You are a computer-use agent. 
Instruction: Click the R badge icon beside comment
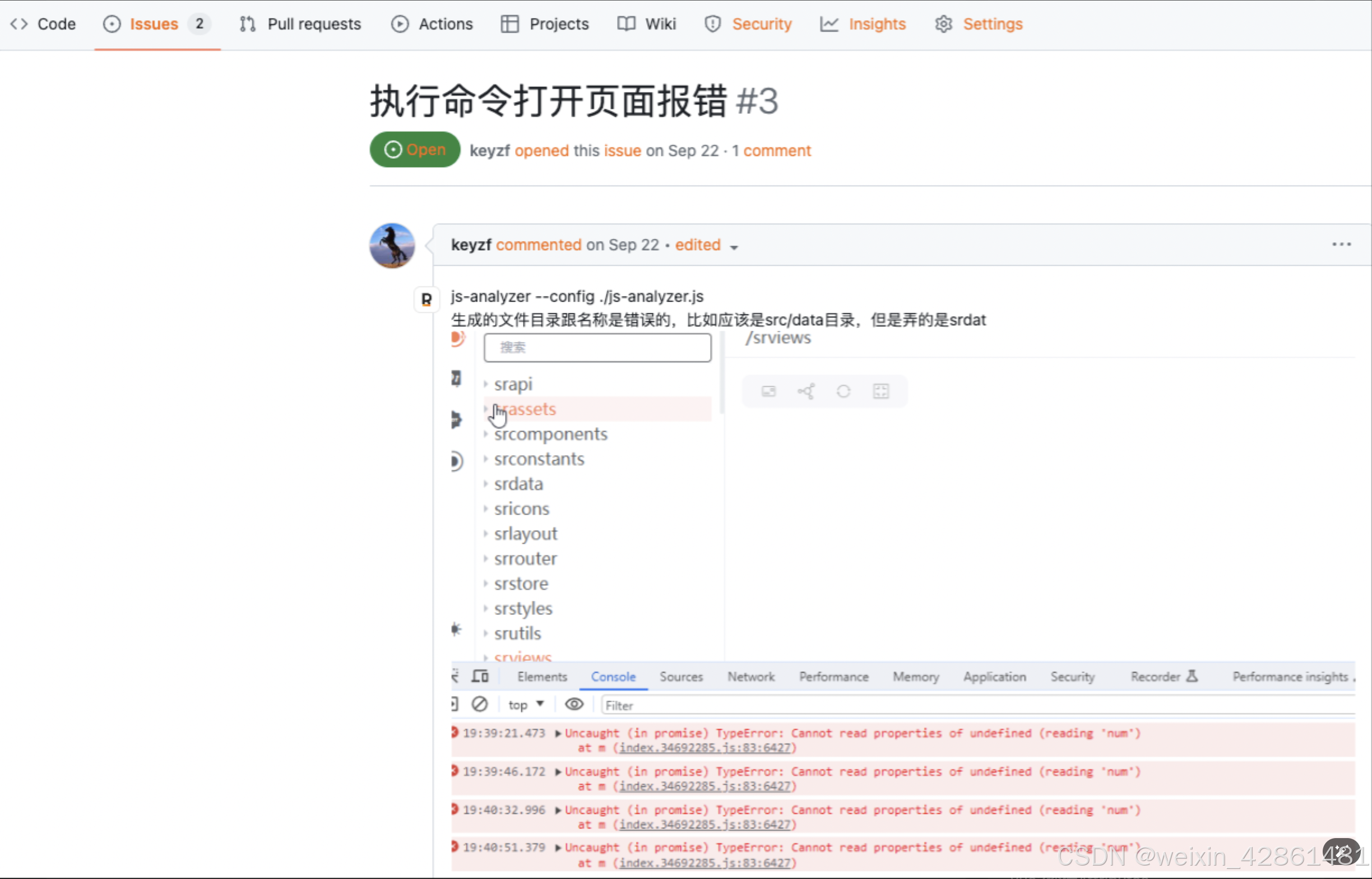coord(426,299)
